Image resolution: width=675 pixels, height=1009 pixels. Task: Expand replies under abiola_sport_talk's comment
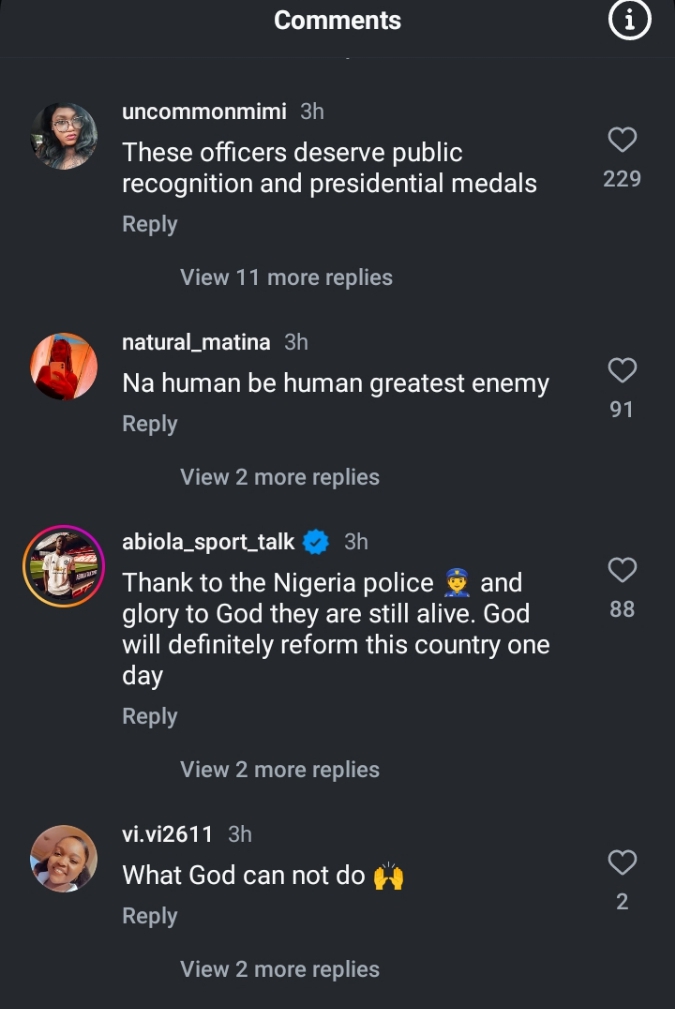point(280,769)
